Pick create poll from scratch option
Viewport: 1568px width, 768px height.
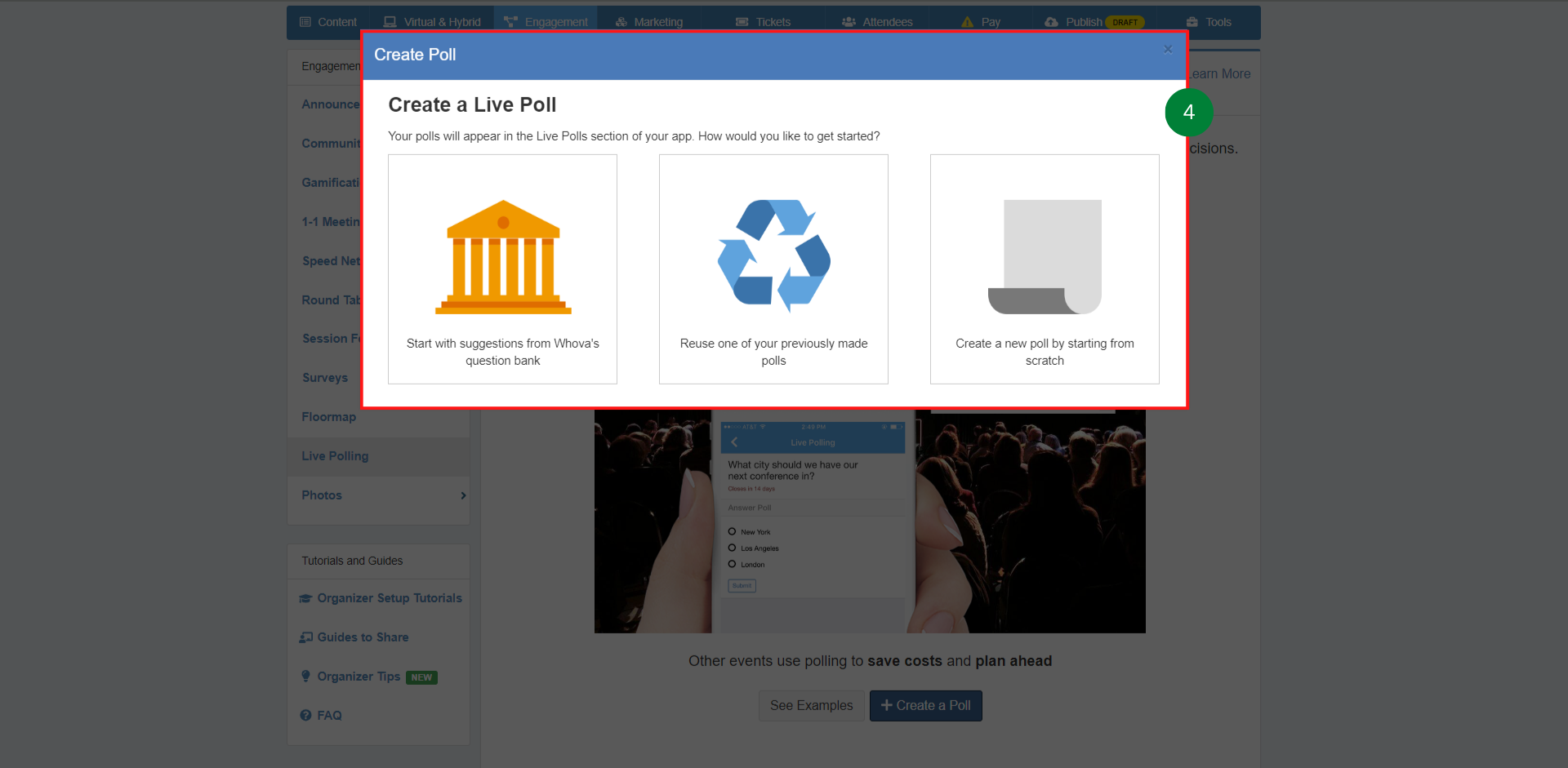(x=1044, y=269)
